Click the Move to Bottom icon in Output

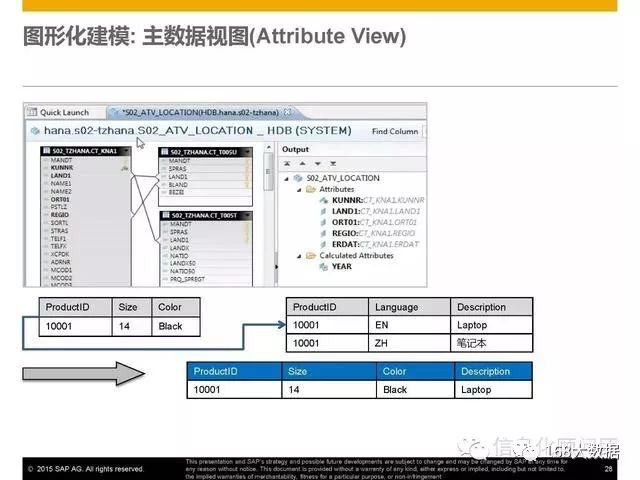pos(333,163)
